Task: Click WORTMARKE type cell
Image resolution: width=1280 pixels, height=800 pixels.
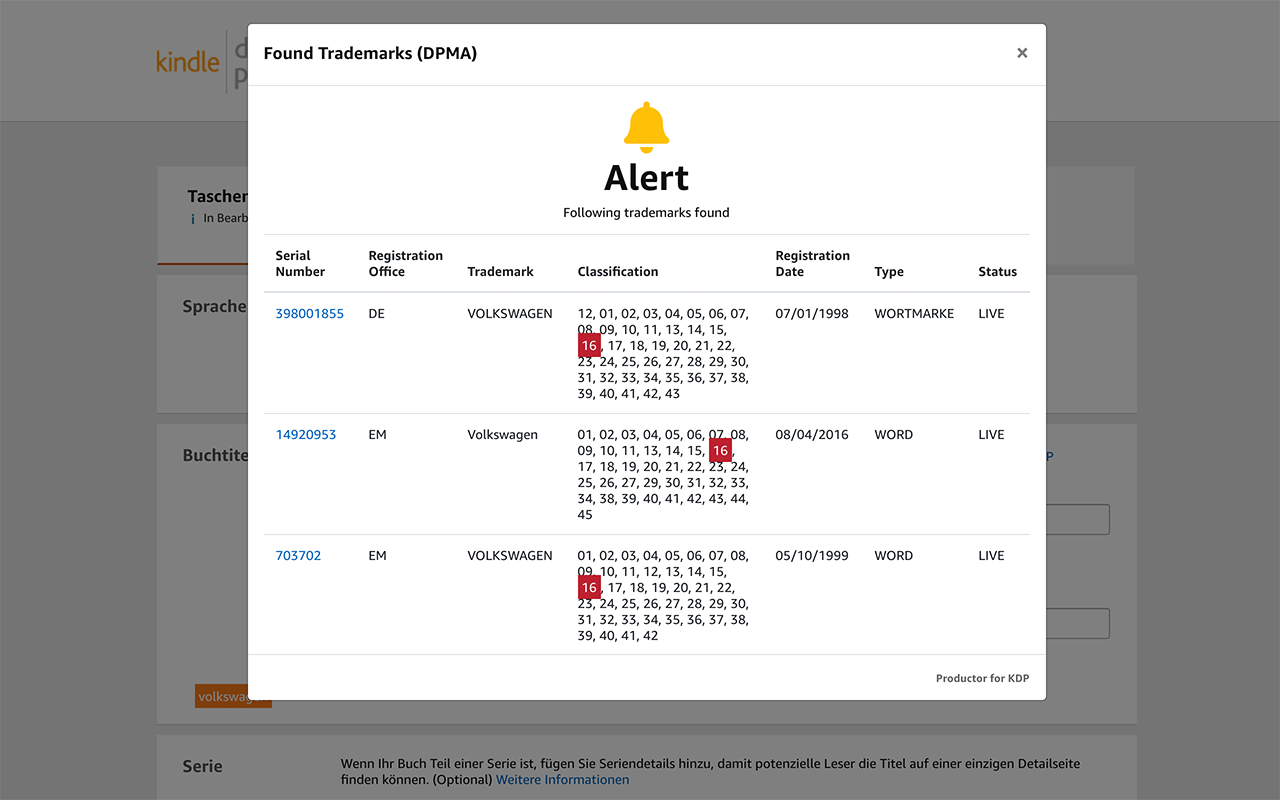Action: [x=914, y=314]
